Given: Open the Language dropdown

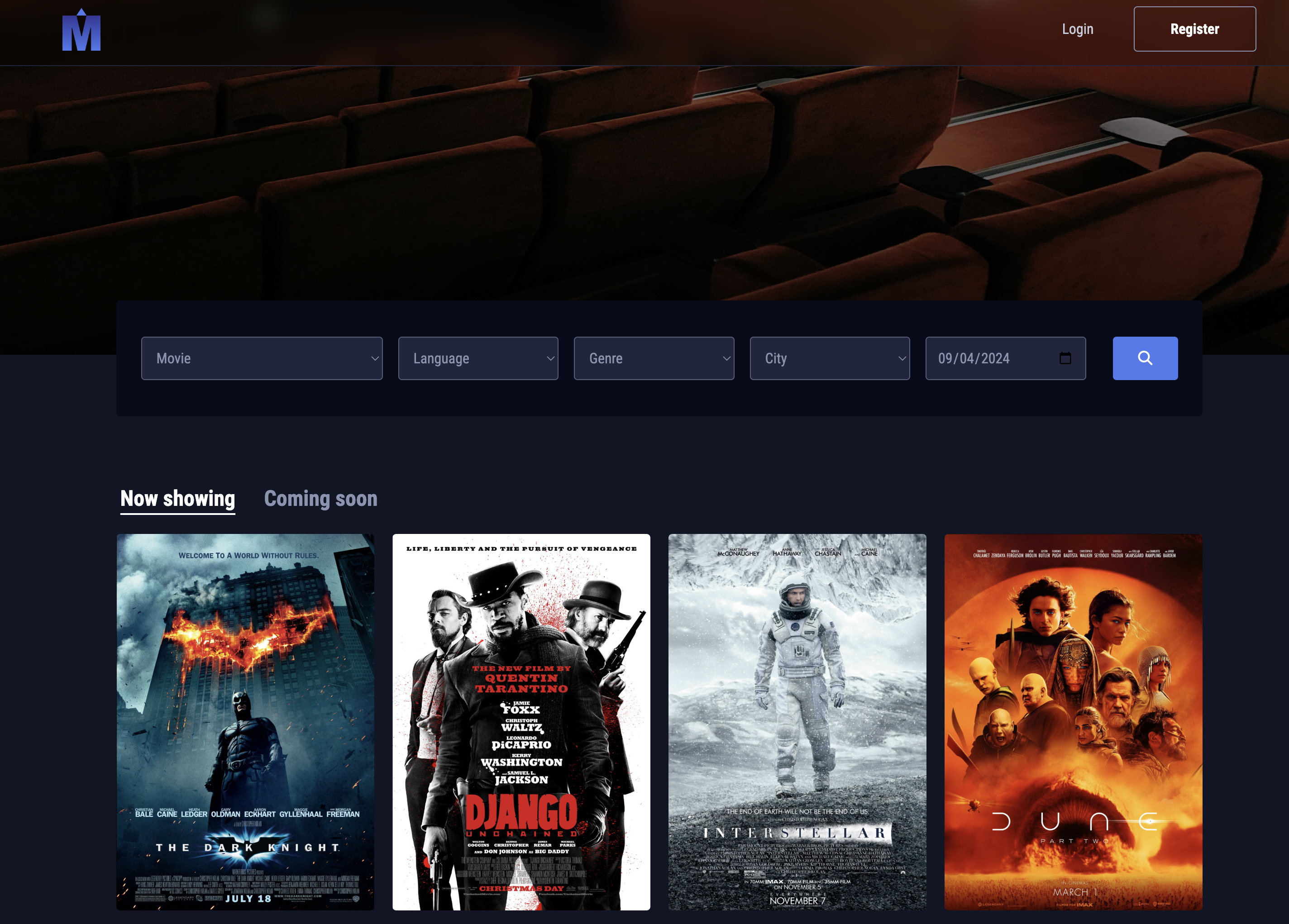Looking at the screenshot, I should pos(477,358).
